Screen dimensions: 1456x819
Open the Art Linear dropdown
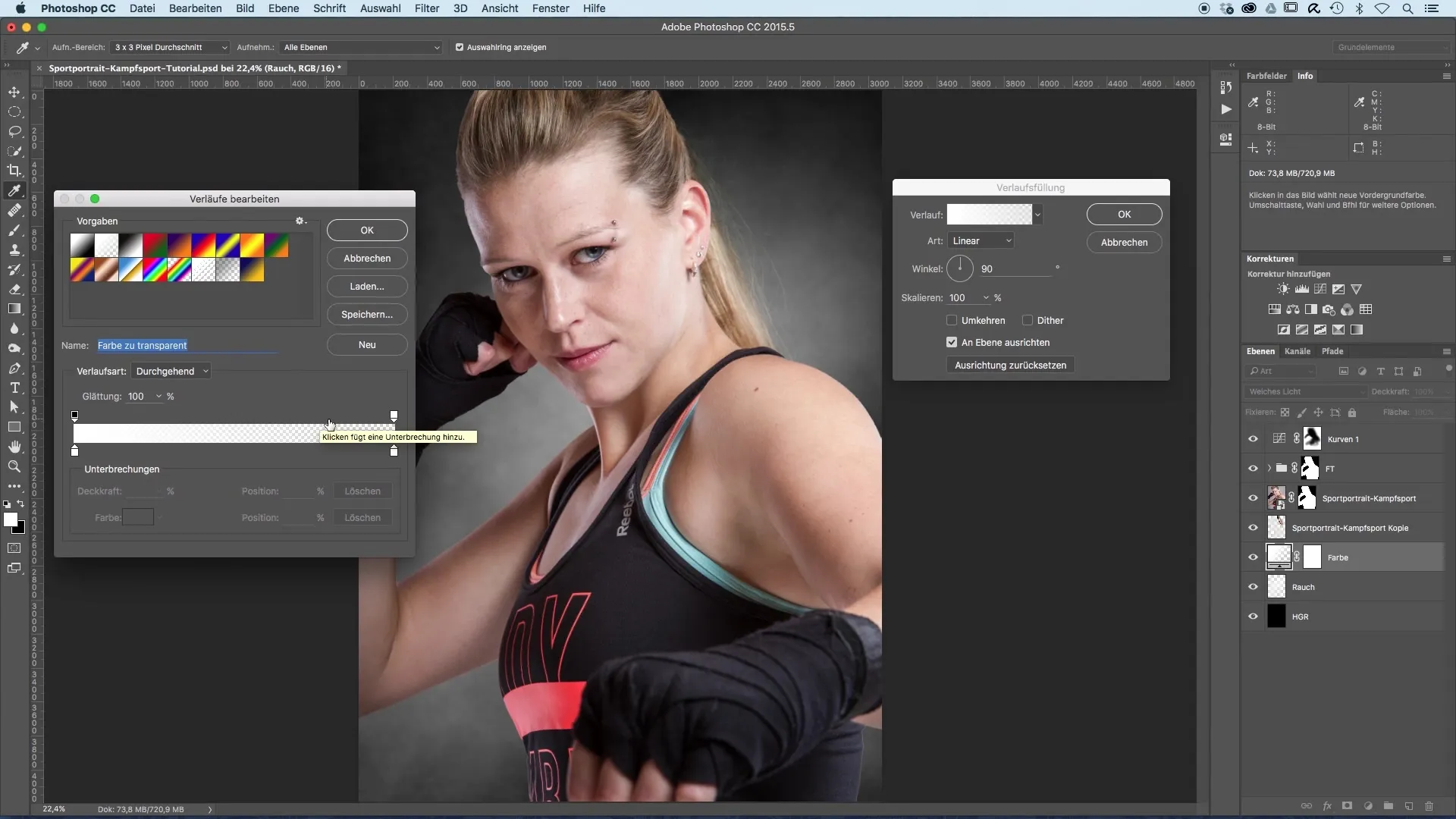[x=981, y=240]
